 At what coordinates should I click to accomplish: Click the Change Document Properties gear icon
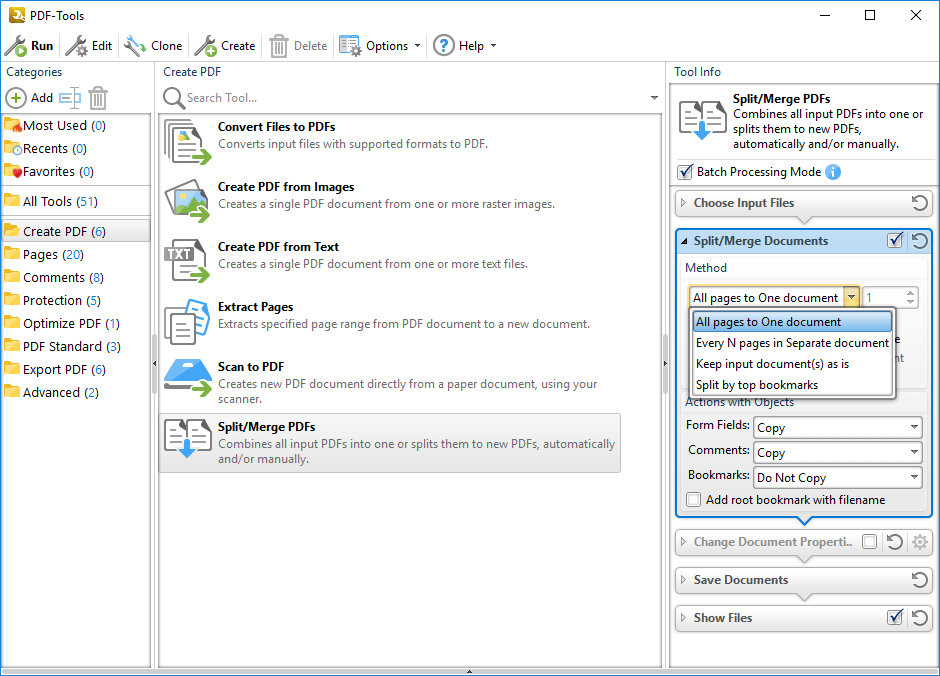pos(920,542)
